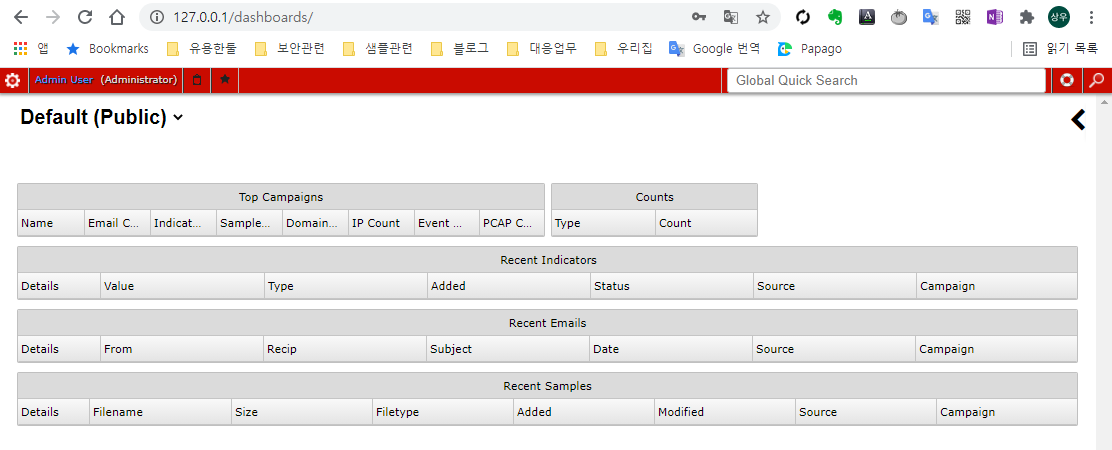Sort Recent Samples by Modified
Screen dimensions: 1112x450
[x=725, y=412]
